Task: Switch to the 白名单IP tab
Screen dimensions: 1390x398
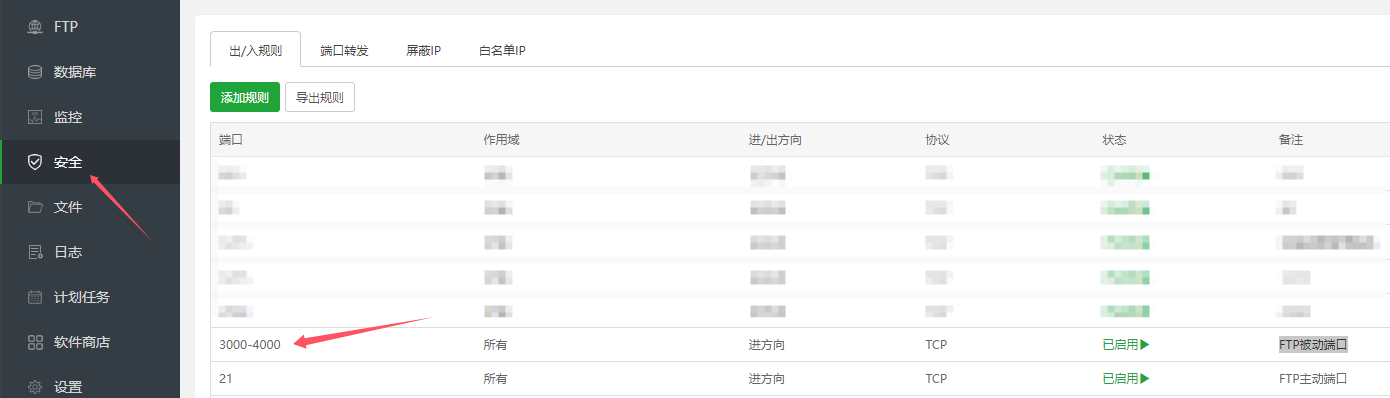Action: 502,50
